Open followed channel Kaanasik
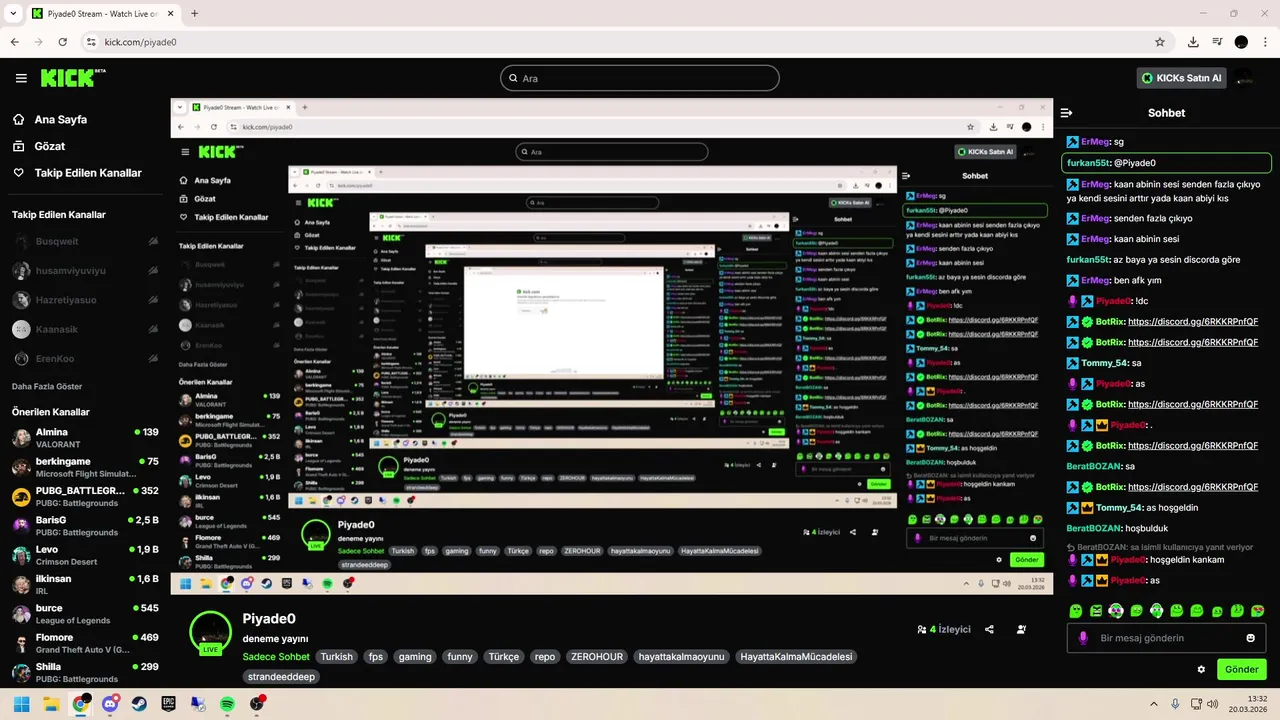The height and width of the screenshot is (720, 1280). click(85, 329)
